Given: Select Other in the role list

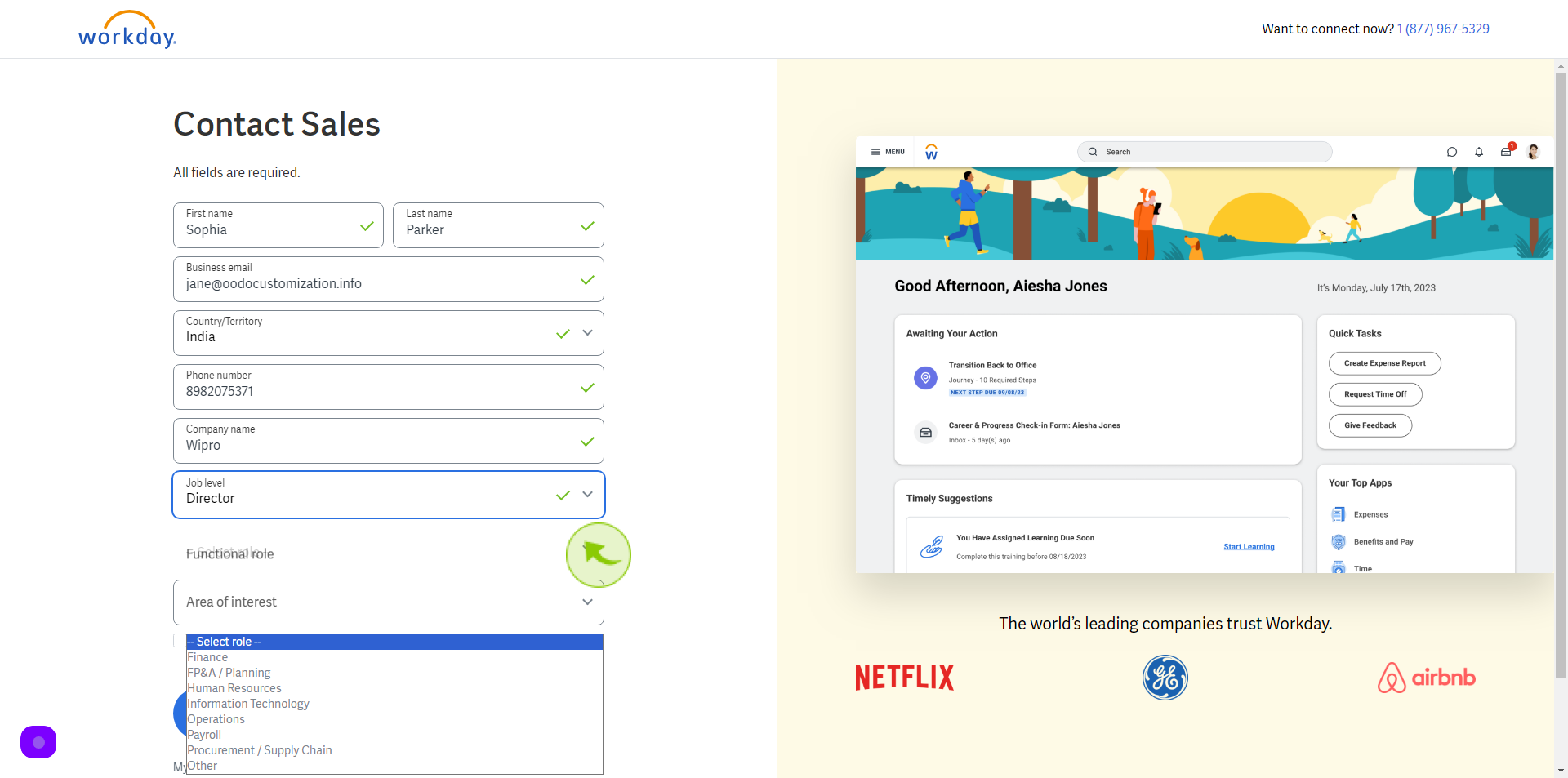Looking at the screenshot, I should [x=394, y=766].
